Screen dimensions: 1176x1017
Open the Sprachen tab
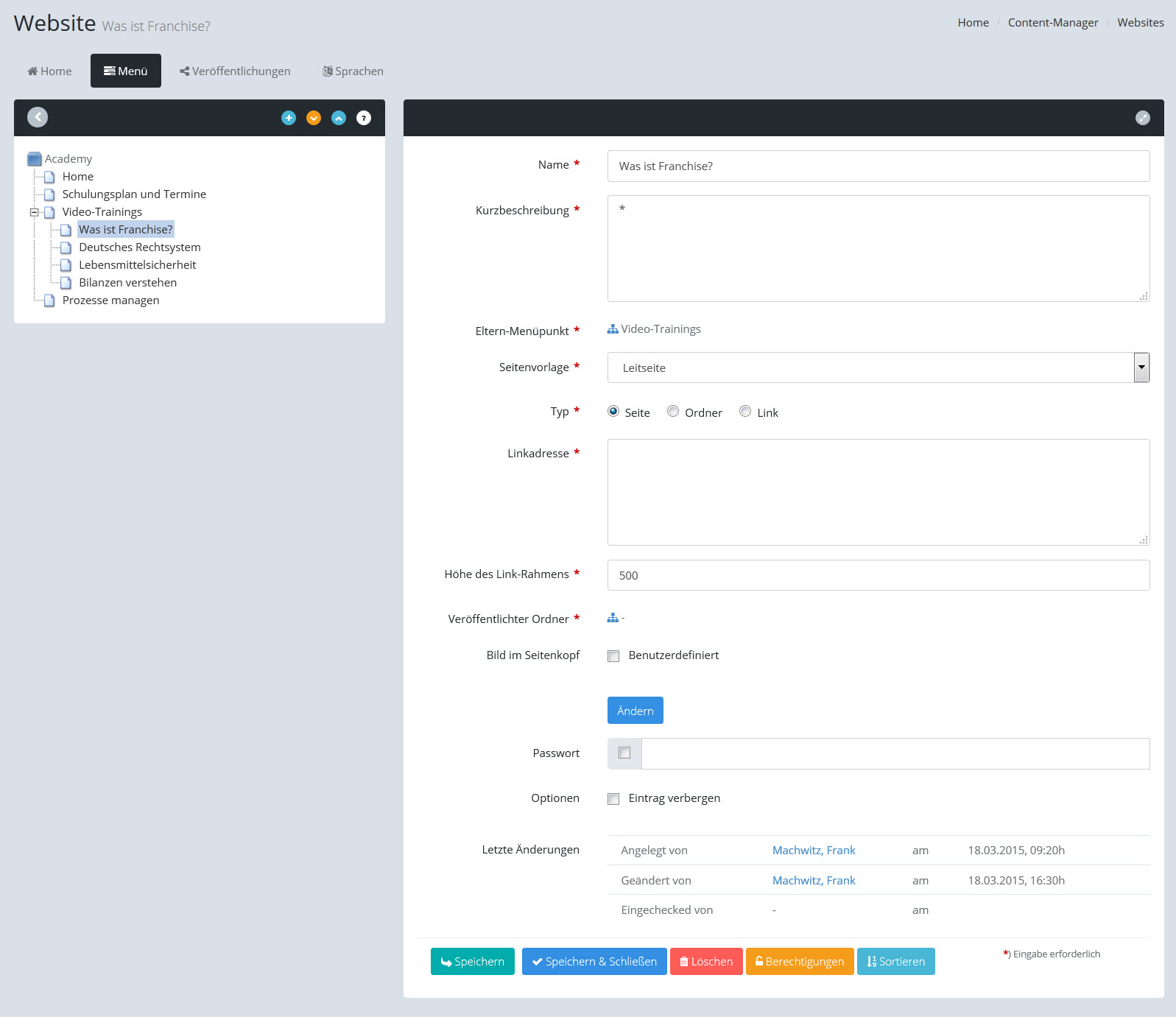[x=353, y=71]
